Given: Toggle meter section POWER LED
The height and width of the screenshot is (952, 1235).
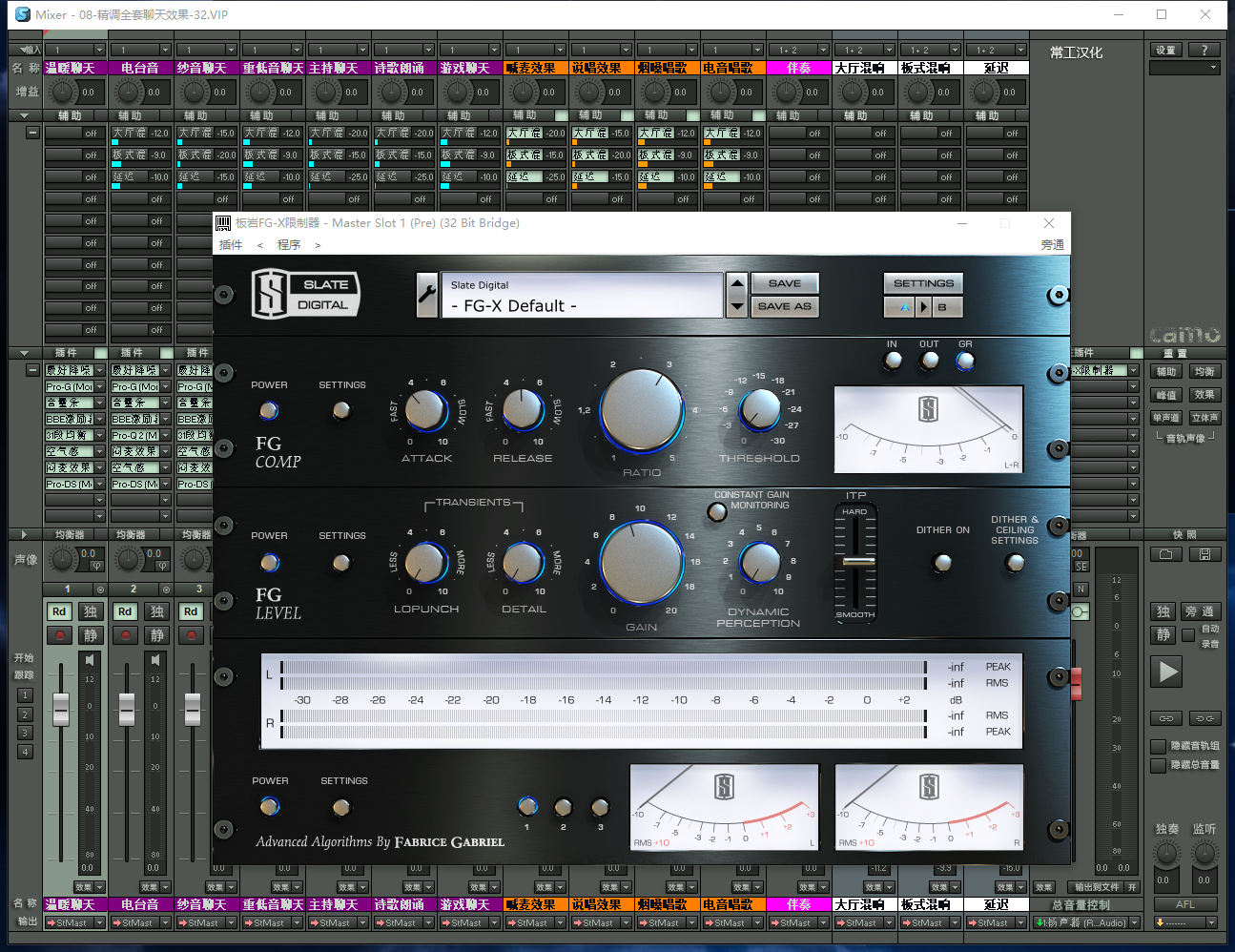Looking at the screenshot, I should [x=270, y=807].
